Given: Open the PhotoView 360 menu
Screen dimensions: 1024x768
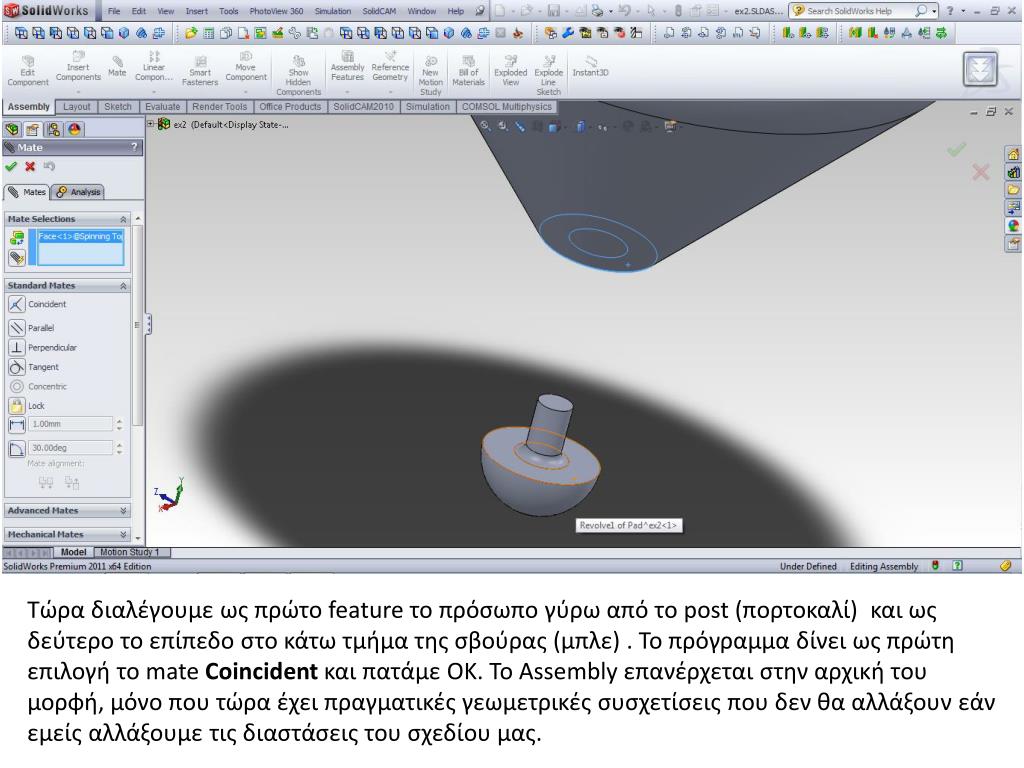Looking at the screenshot, I should point(276,11).
